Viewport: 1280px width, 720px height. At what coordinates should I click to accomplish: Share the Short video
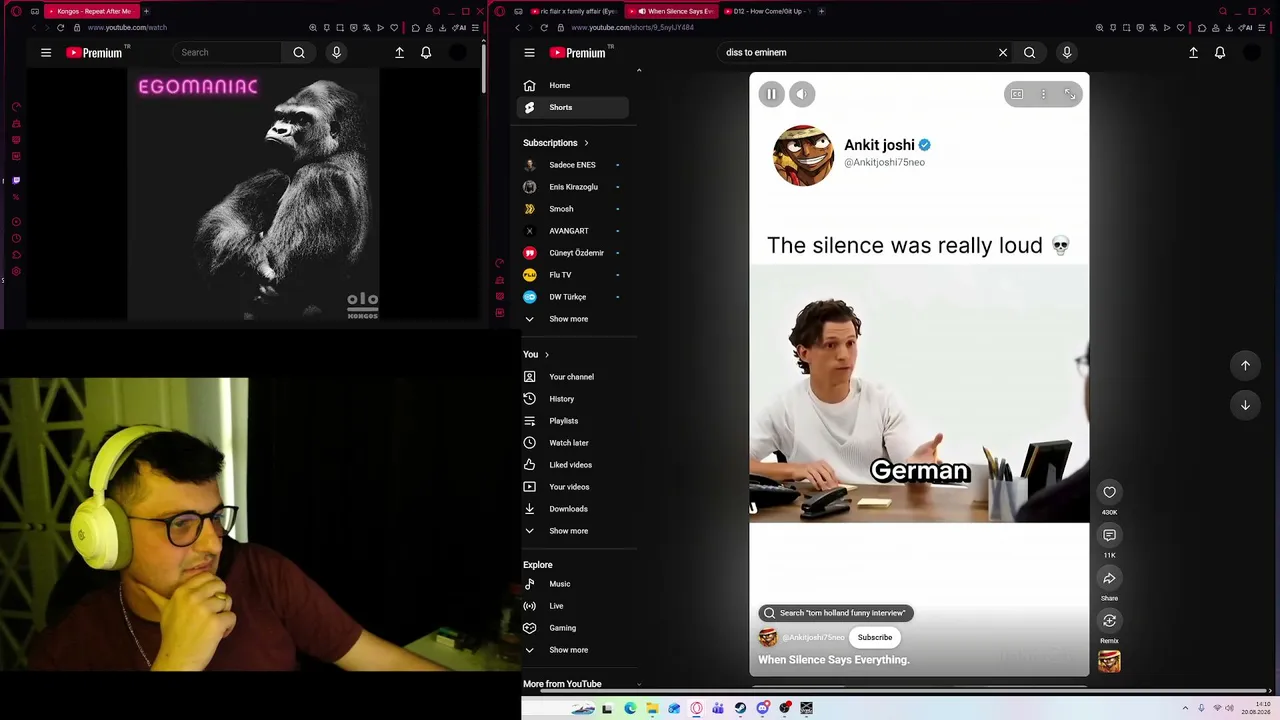[x=1109, y=578]
